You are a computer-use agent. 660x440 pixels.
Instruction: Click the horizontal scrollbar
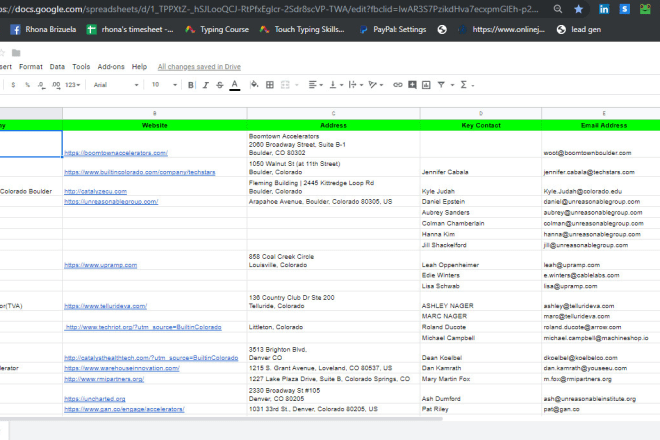(x=221, y=419)
